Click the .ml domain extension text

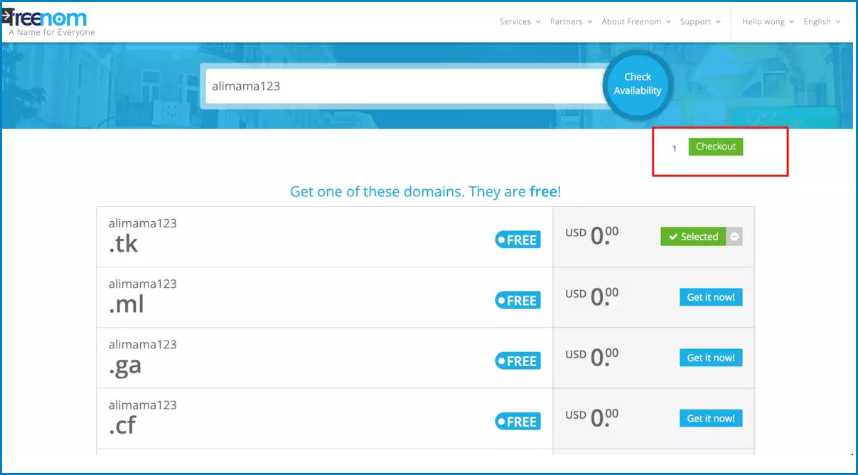click(x=126, y=305)
